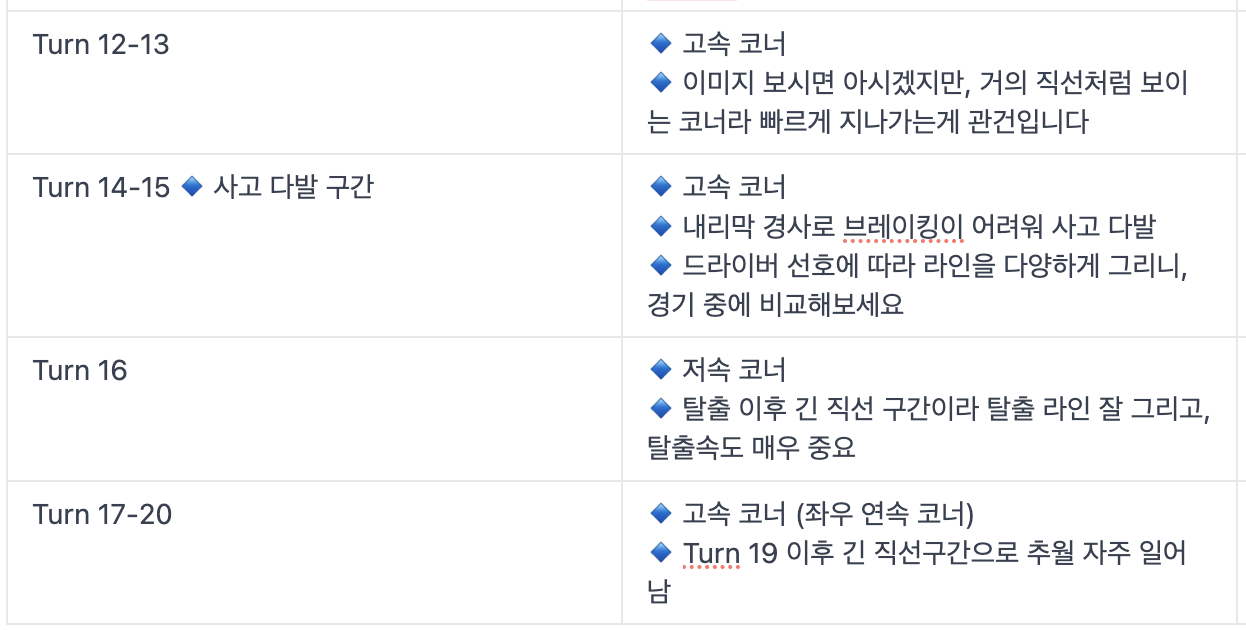Image resolution: width=1246 pixels, height=630 pixels.
Task: Click the '사고 다발 구간' text
Action: [x=293, y=187]
